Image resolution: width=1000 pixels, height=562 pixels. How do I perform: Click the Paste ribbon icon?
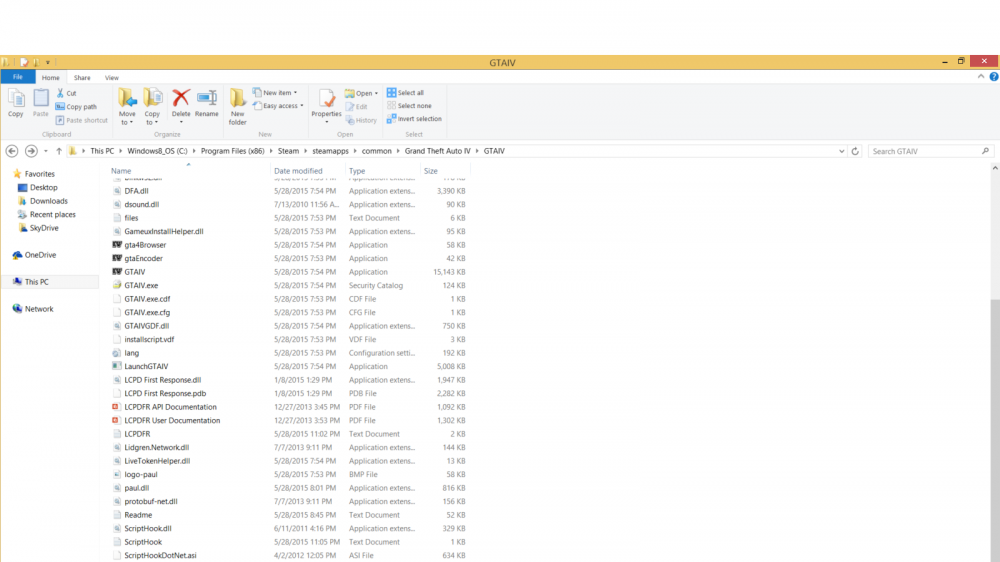[41, 103]
